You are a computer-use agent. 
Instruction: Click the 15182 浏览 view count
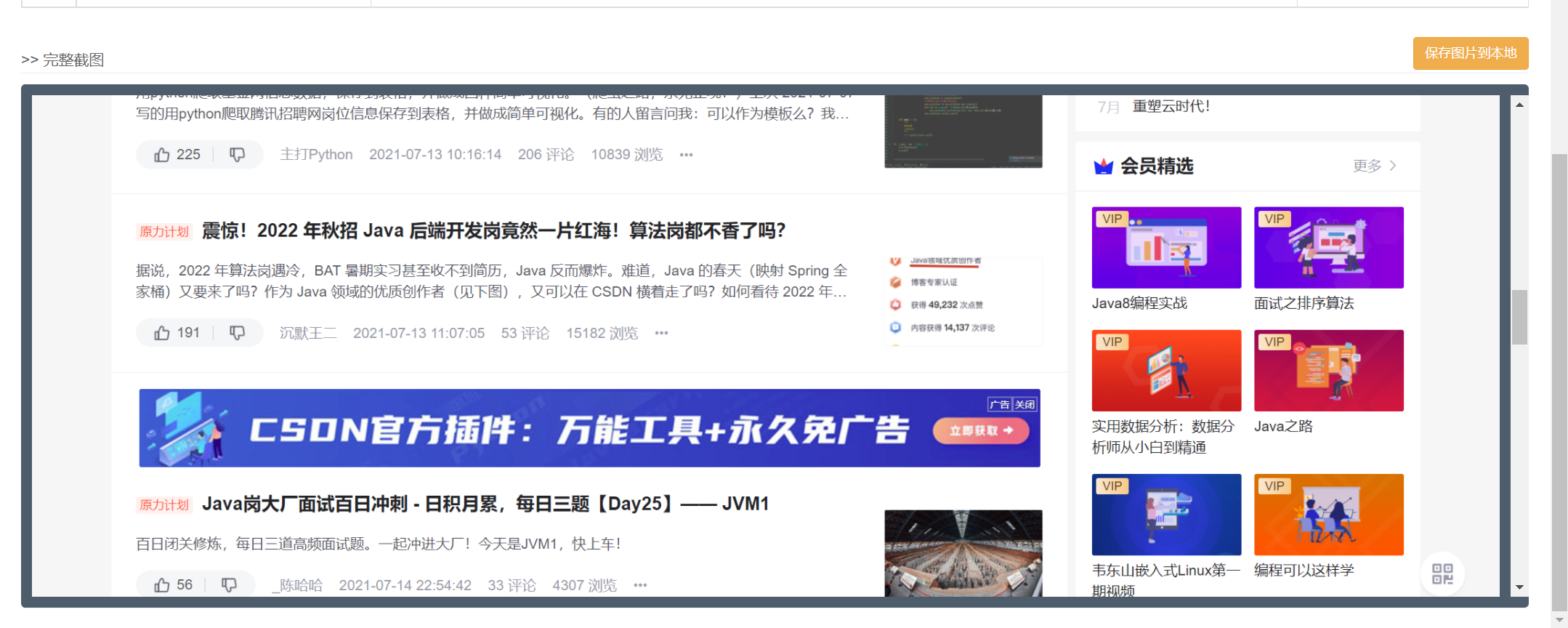pos(602,333)
